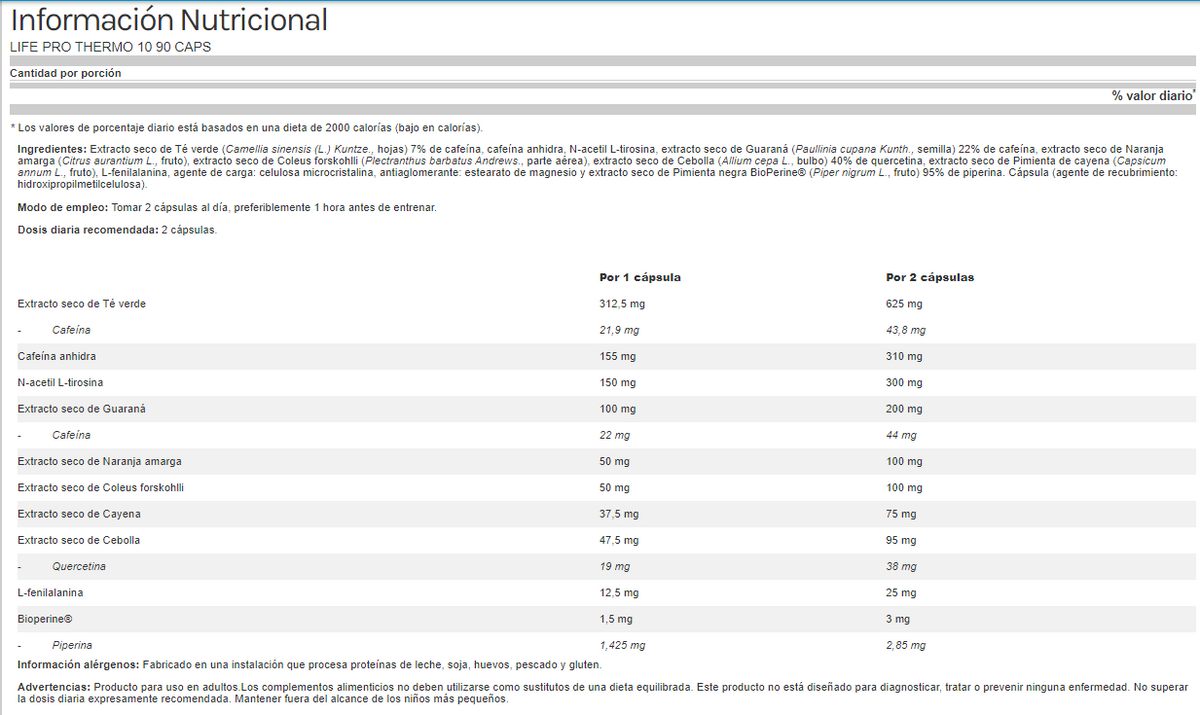
Task: Select the L-fenilalanina row label
Action: [51, 593]
